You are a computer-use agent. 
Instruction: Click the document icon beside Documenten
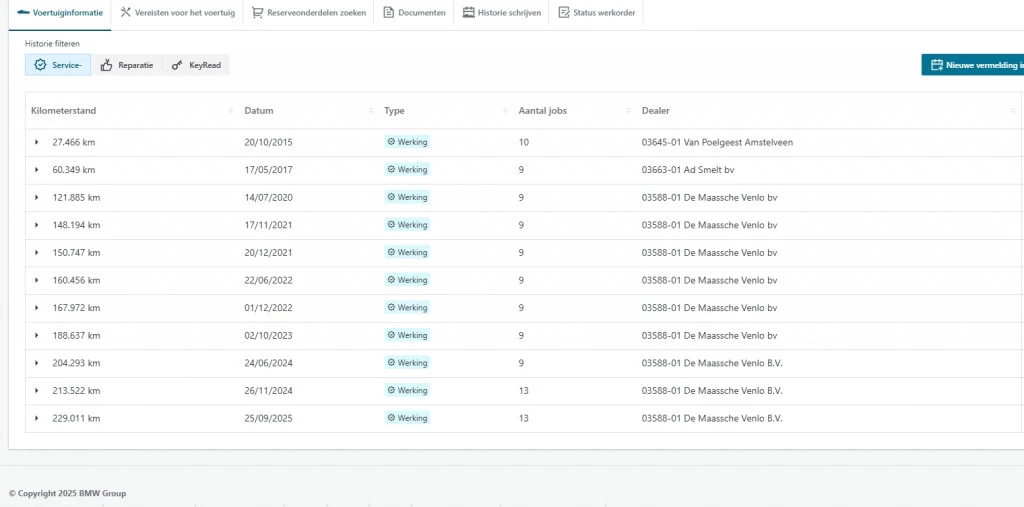pyautogui.click(x=389, y=13)
